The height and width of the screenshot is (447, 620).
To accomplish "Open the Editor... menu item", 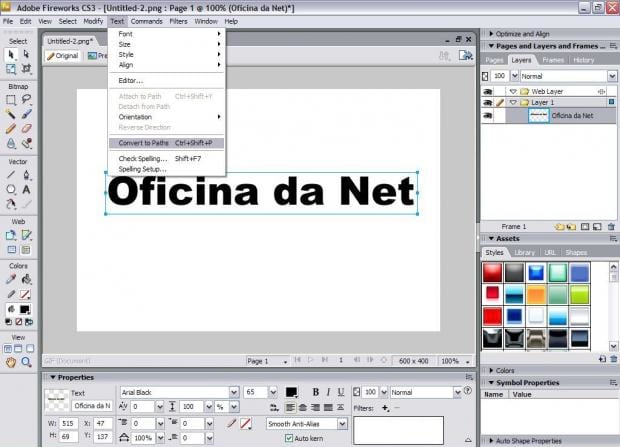I will (166, 80).
